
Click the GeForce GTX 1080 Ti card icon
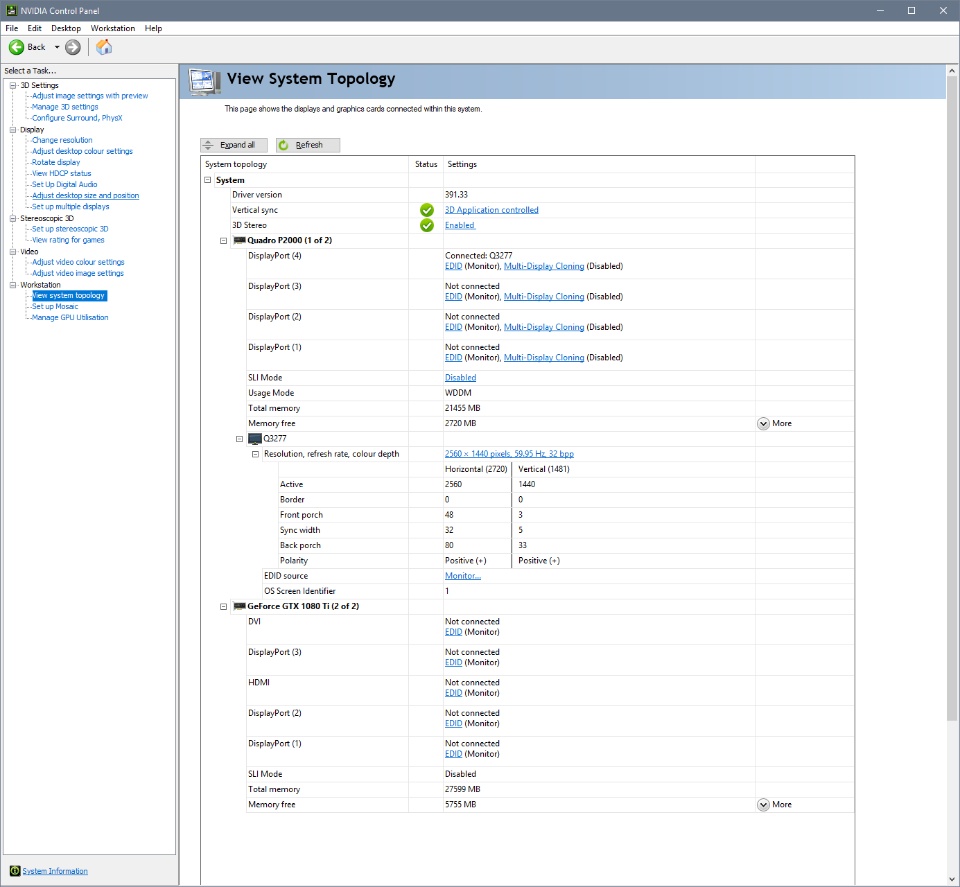coord(239,607)
